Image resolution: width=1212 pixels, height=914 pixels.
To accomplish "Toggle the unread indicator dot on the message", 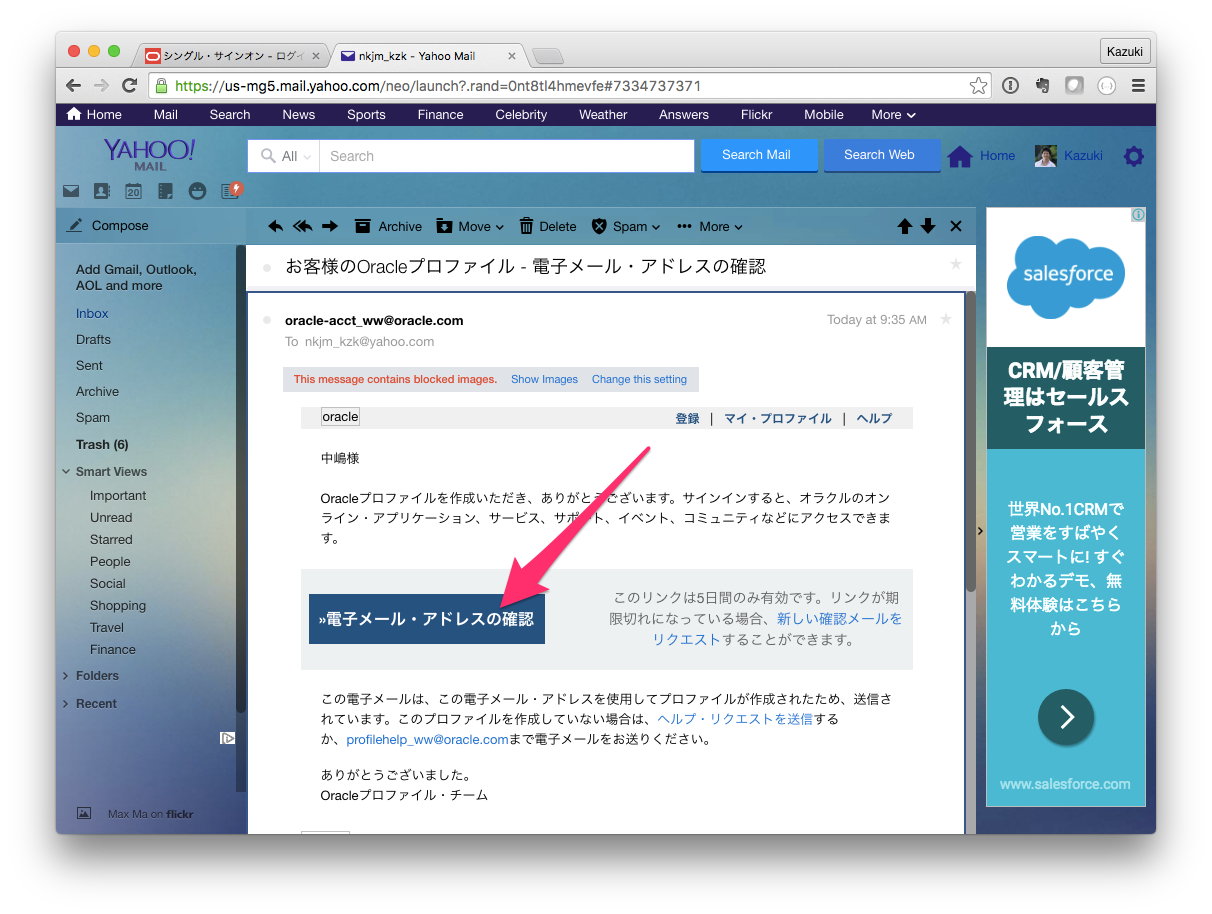I will (266, 320).
